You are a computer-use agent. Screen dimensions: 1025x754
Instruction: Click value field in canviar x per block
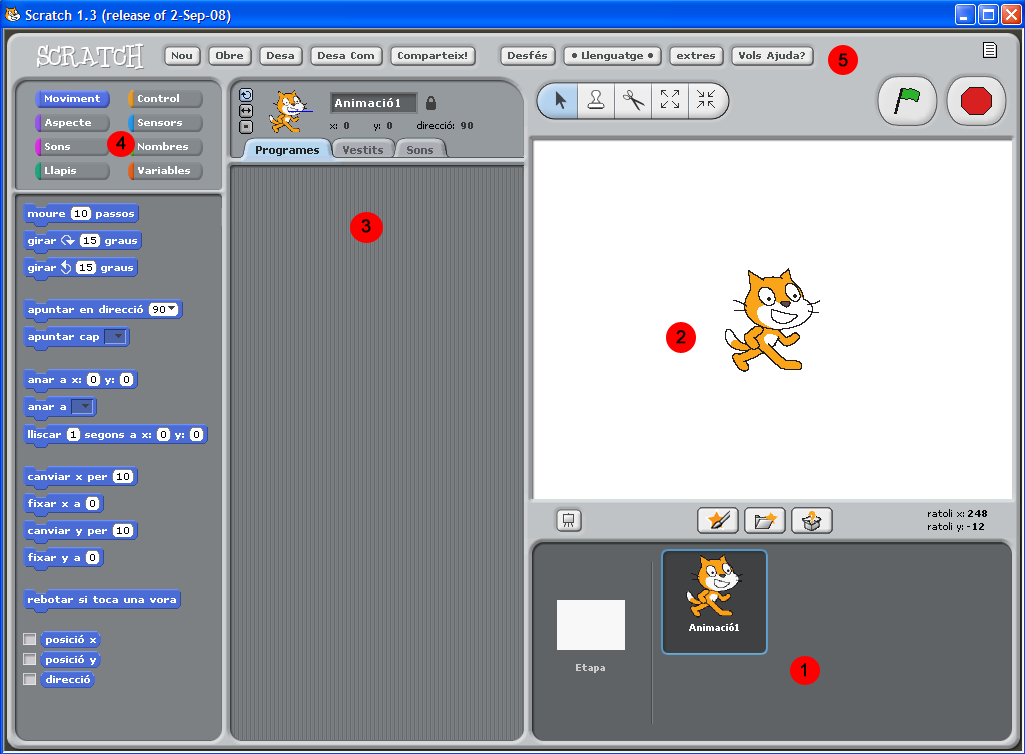[123, 477]
